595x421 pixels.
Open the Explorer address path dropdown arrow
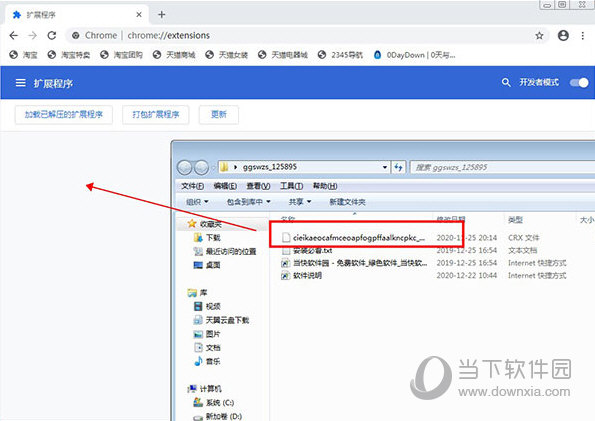point(385,167)
